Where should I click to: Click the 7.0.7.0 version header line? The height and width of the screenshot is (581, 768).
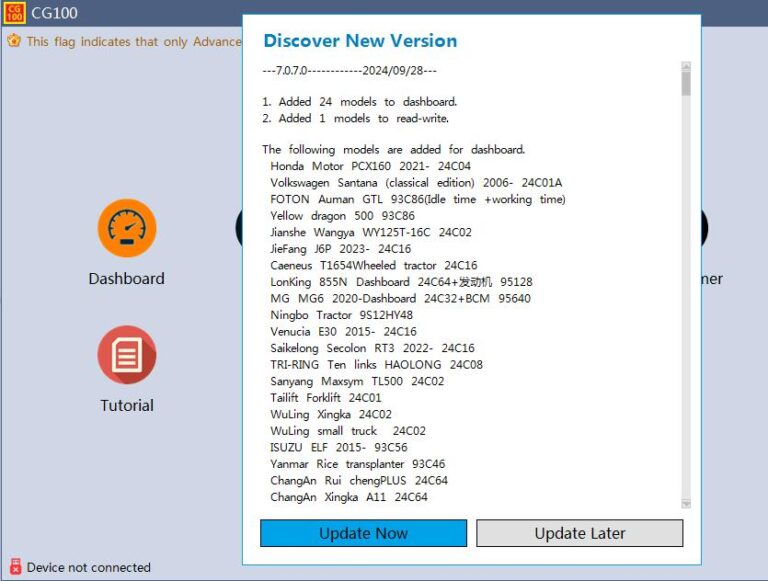pos(350,71)
